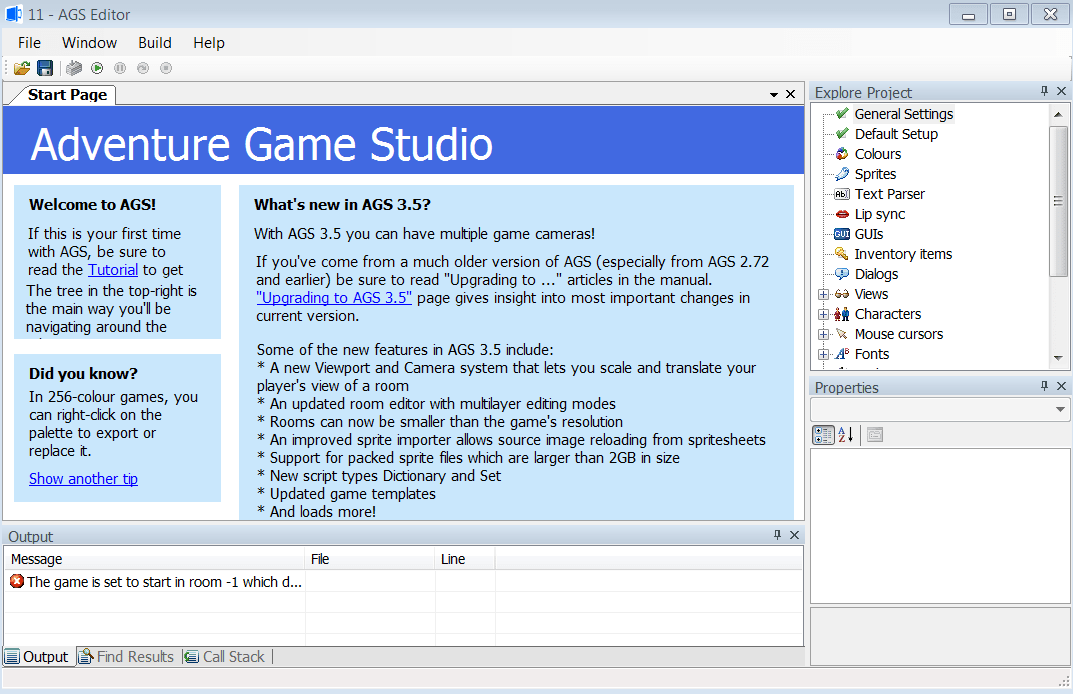Expand the Mouse cursors tree node
This screenshot has height=694, width=1073.
[823, 334]
